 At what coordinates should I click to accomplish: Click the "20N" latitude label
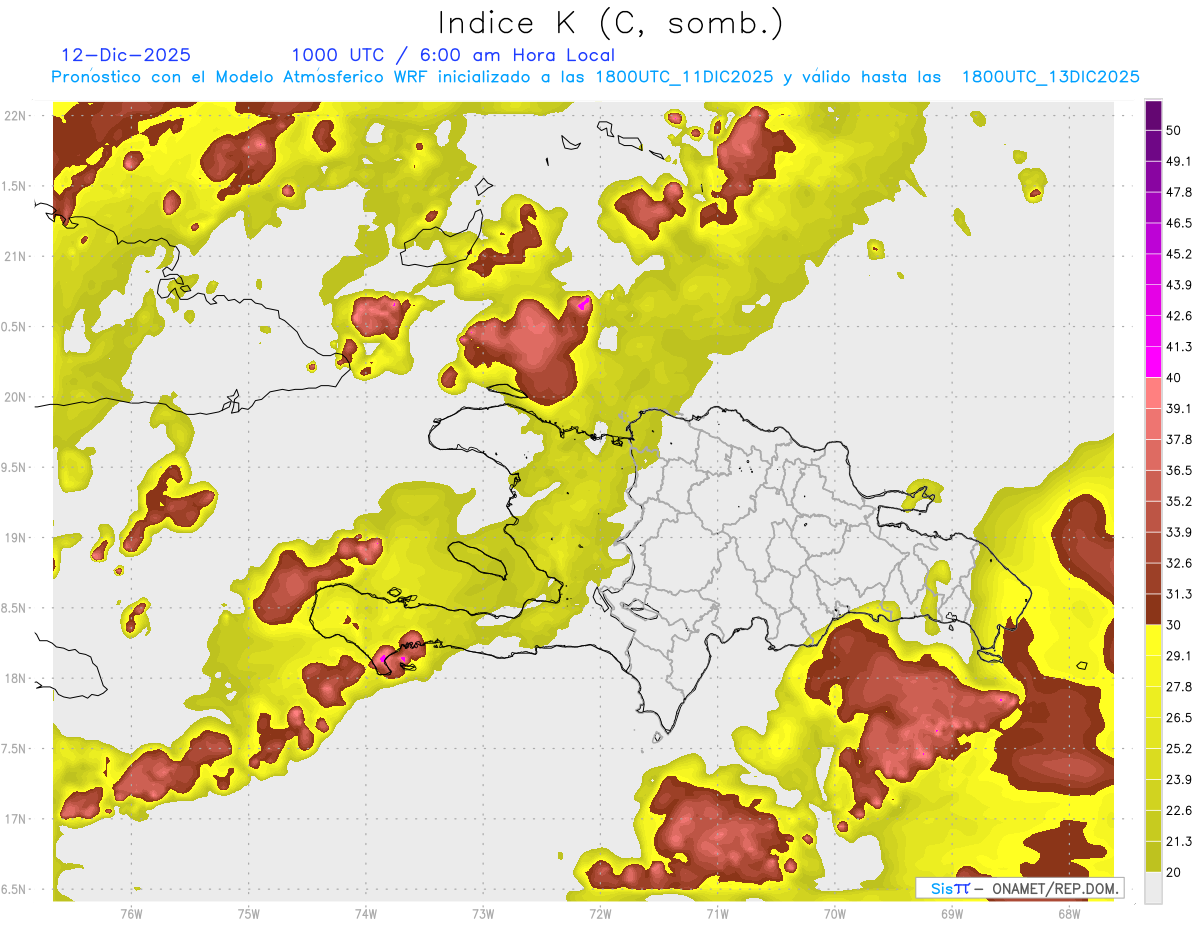tap(17, 397)
